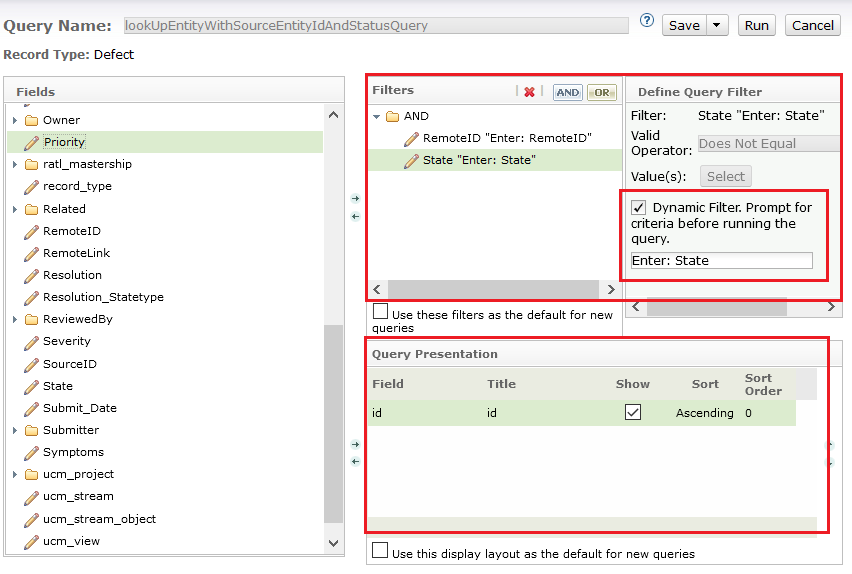Select the RemoteID "Enter: RemoteID" filter
The height and width of the screenshot is (574, 852).
pos(507,138)
